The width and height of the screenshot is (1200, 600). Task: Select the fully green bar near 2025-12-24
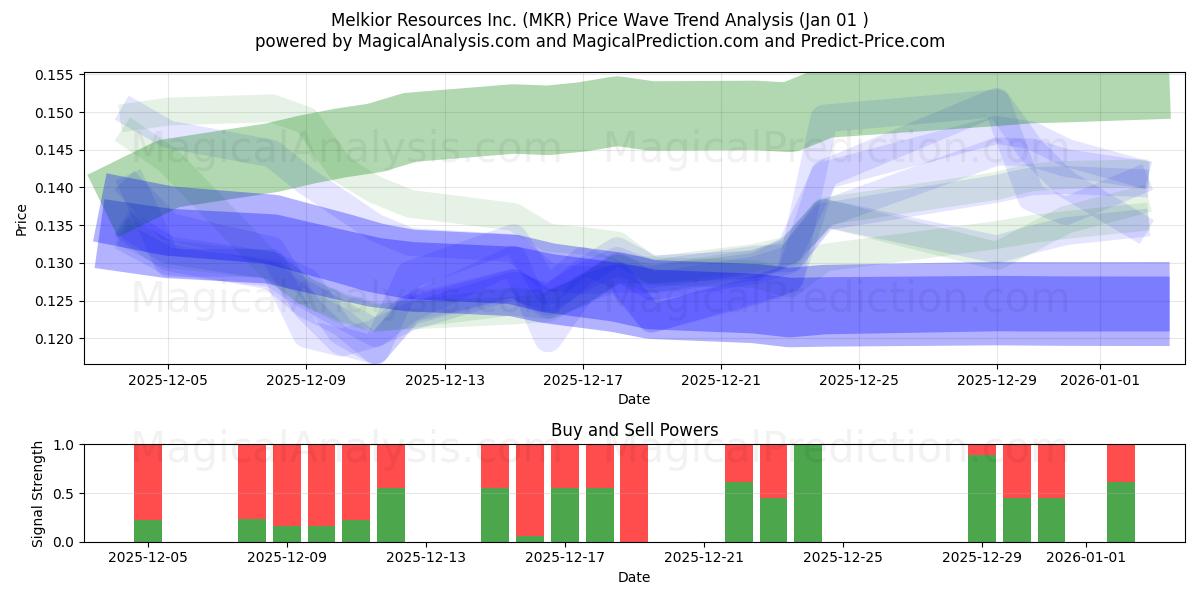point(808,493)
